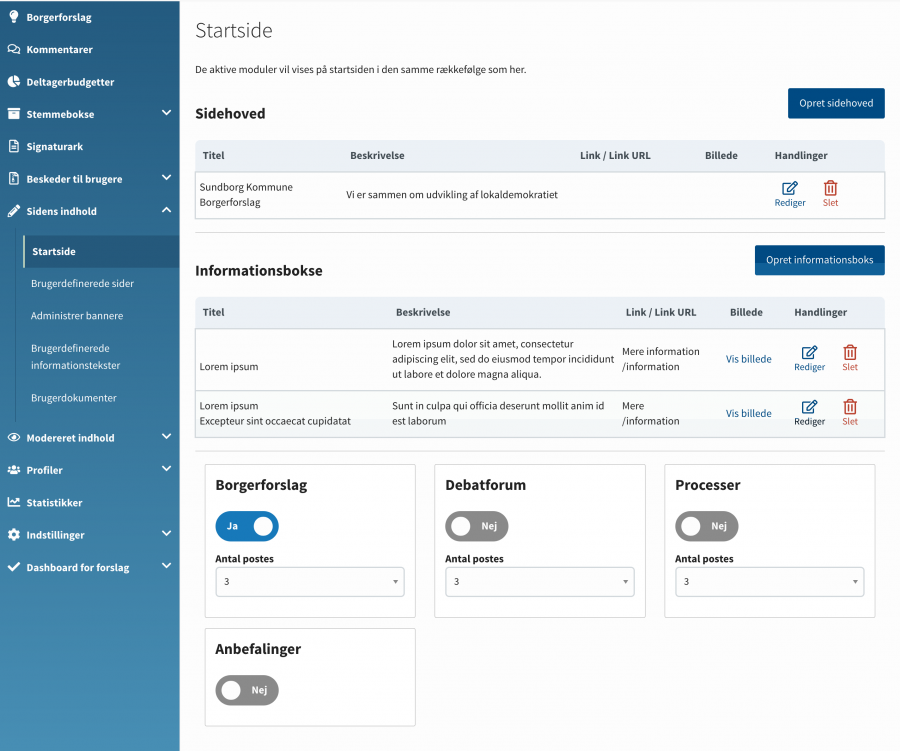Image resolution: width=900 pixels, height=751 pixels.
Task: Open Statistikker via the chart icon
Action: 13,502
